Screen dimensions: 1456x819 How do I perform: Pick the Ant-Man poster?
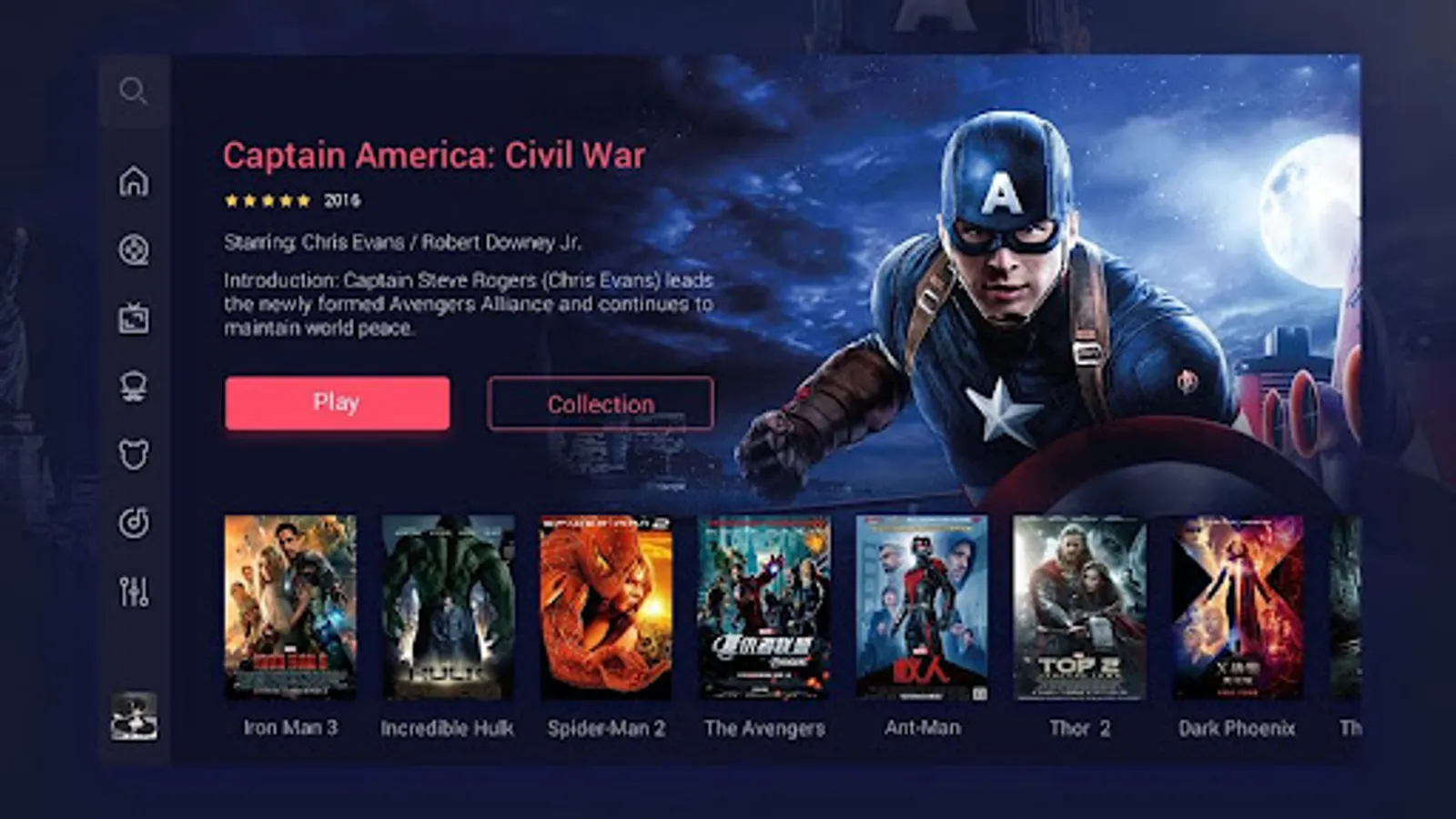click(x=922, y=607)
